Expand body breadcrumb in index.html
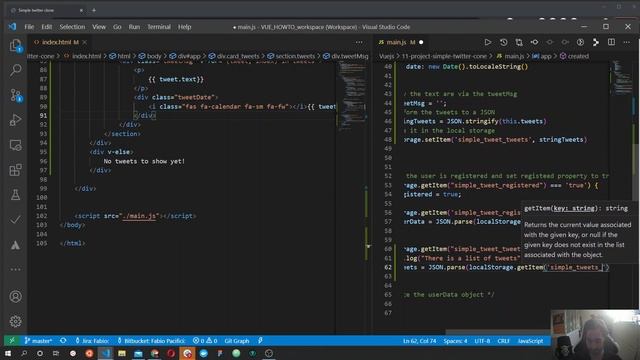This screenshot has height=360, width=640. 150,56
